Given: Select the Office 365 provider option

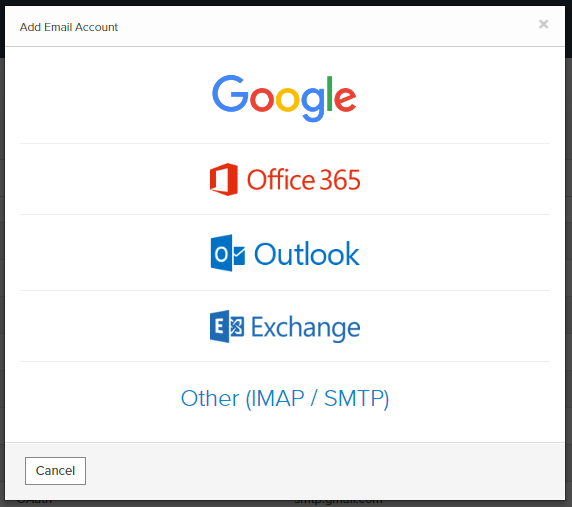Looking at the screenshot, I should 285,179.
